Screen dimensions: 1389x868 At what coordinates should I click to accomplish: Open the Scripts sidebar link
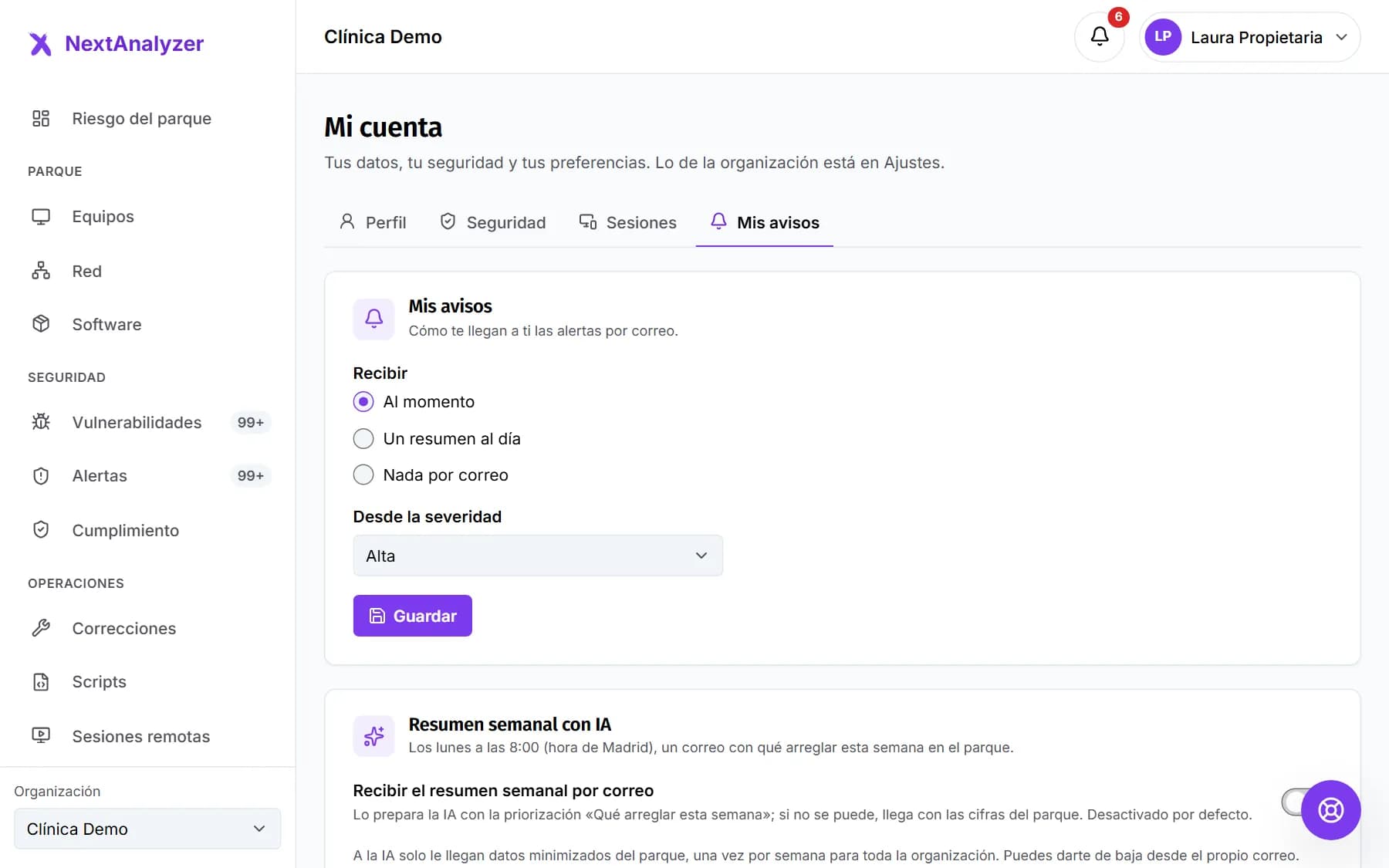147,682
